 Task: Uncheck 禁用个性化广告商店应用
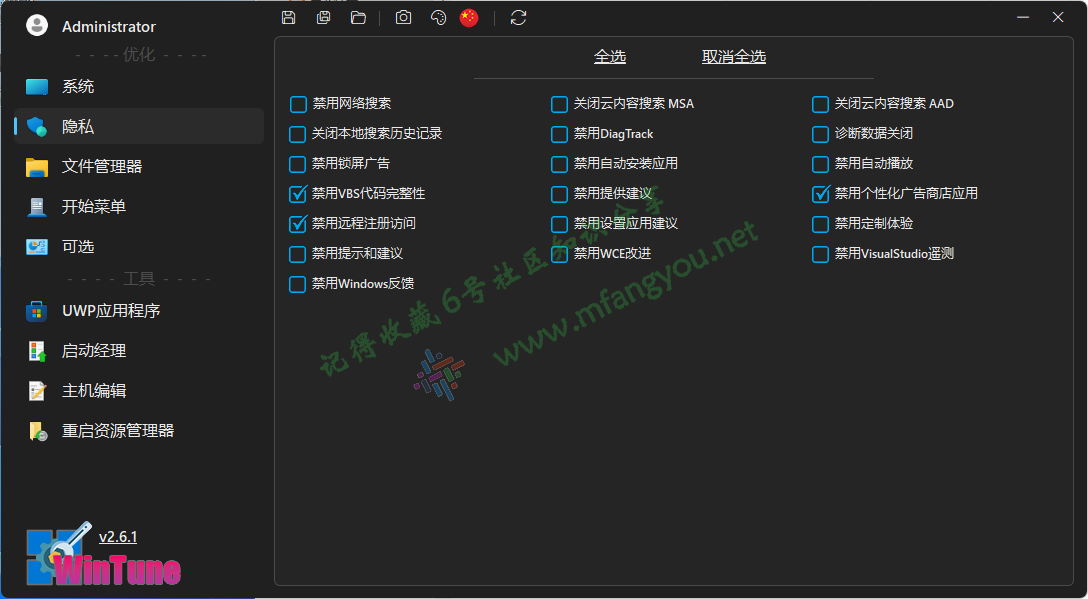[821, 194]
